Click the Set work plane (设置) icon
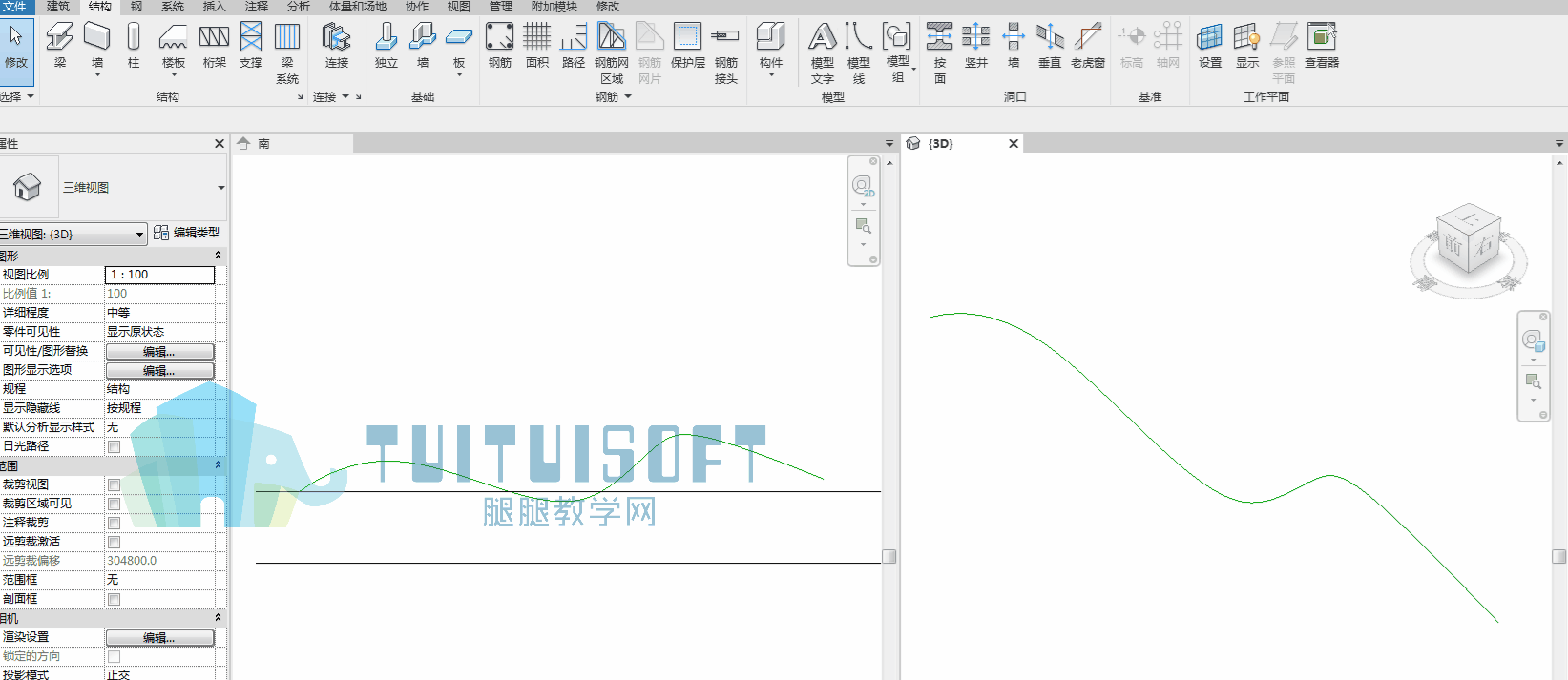Image resolution: width=1568 pixels, height=680 pixels. pos(1210,45)
